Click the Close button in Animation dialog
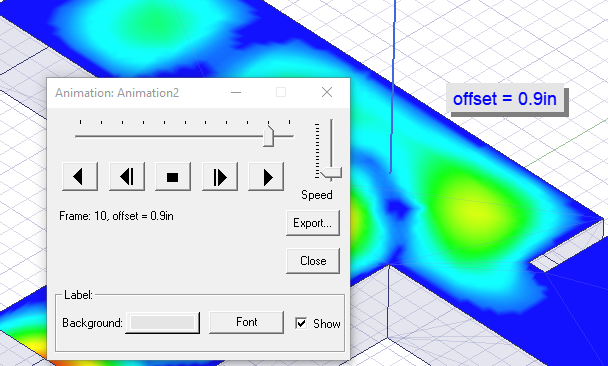The image size is (608, 366). tap(313, 261)
